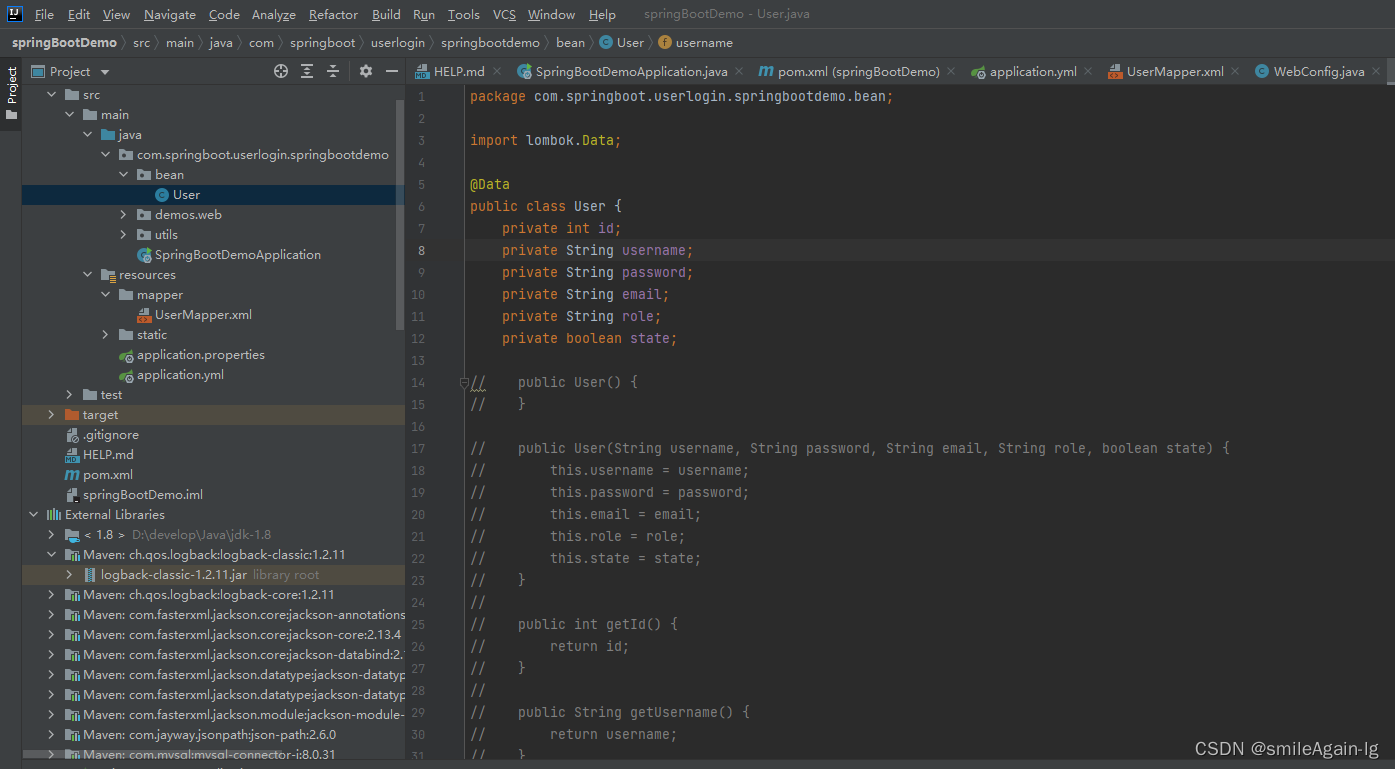Switch to the pom.xml (springBootDemo) tab
Viewport: 1395px width, 769px height.
858,71
